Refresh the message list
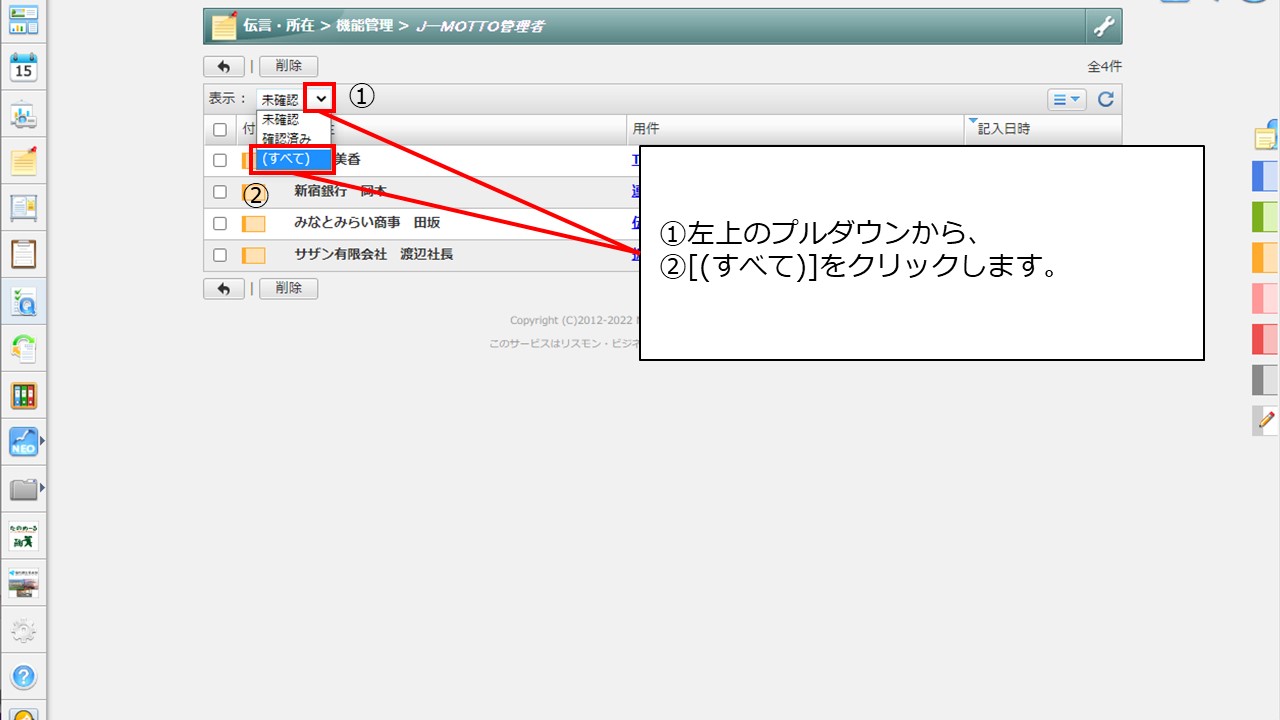The height and width of the screenshot is (720, 1280). pos(1105,99)
